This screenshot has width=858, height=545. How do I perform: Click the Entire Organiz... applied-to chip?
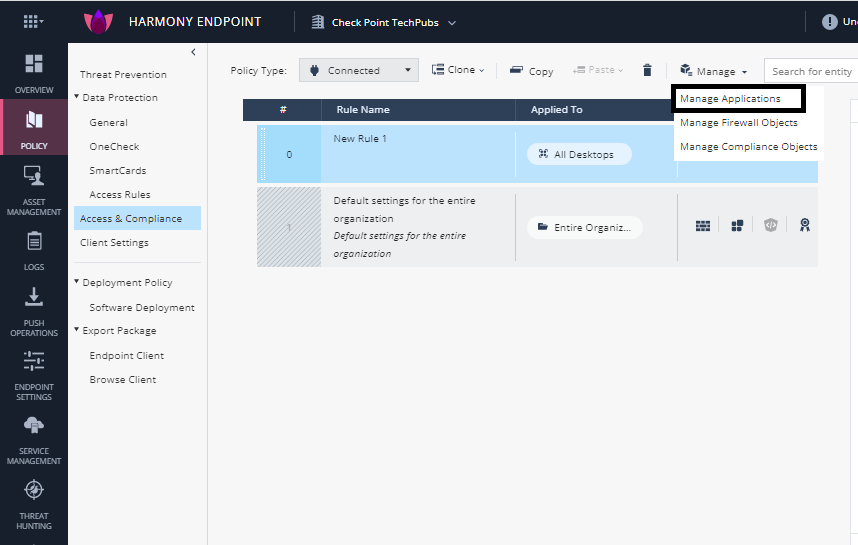click(584, 228)
